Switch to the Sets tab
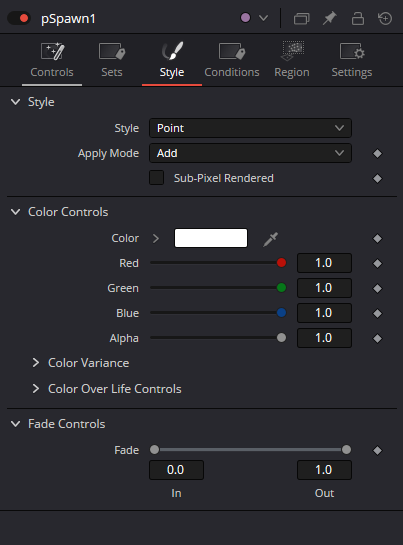This screenshot has width=403, height=545. pyautogui.click(x=112, y=60)
